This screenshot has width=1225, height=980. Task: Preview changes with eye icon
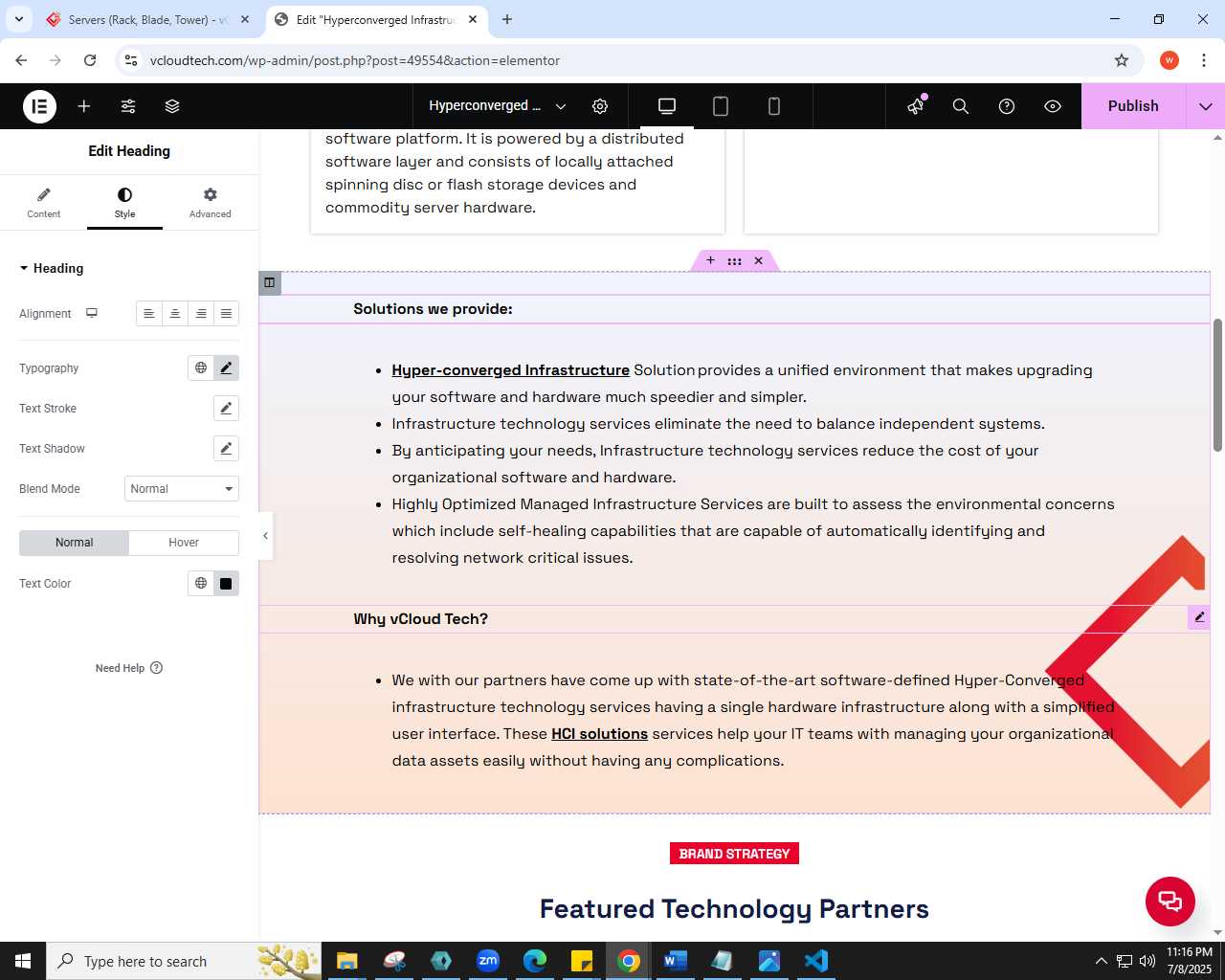point(1053,106)
